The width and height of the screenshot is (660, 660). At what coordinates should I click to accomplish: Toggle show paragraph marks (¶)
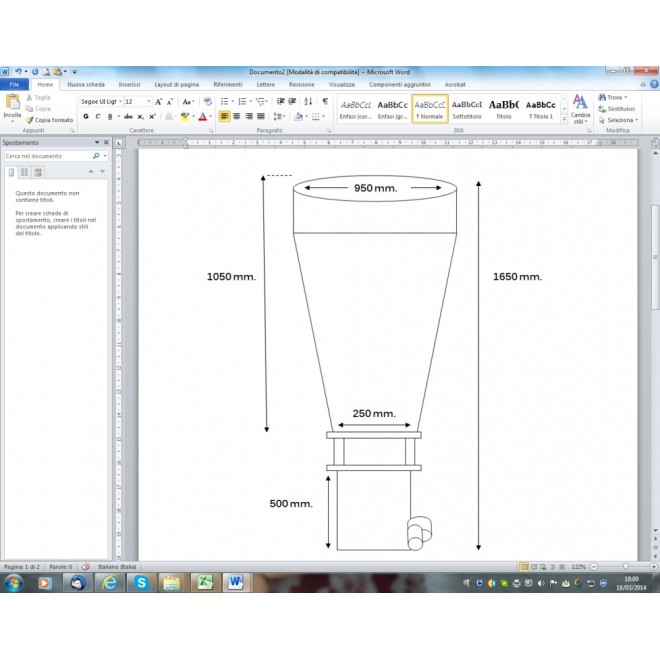coord(325,101)
